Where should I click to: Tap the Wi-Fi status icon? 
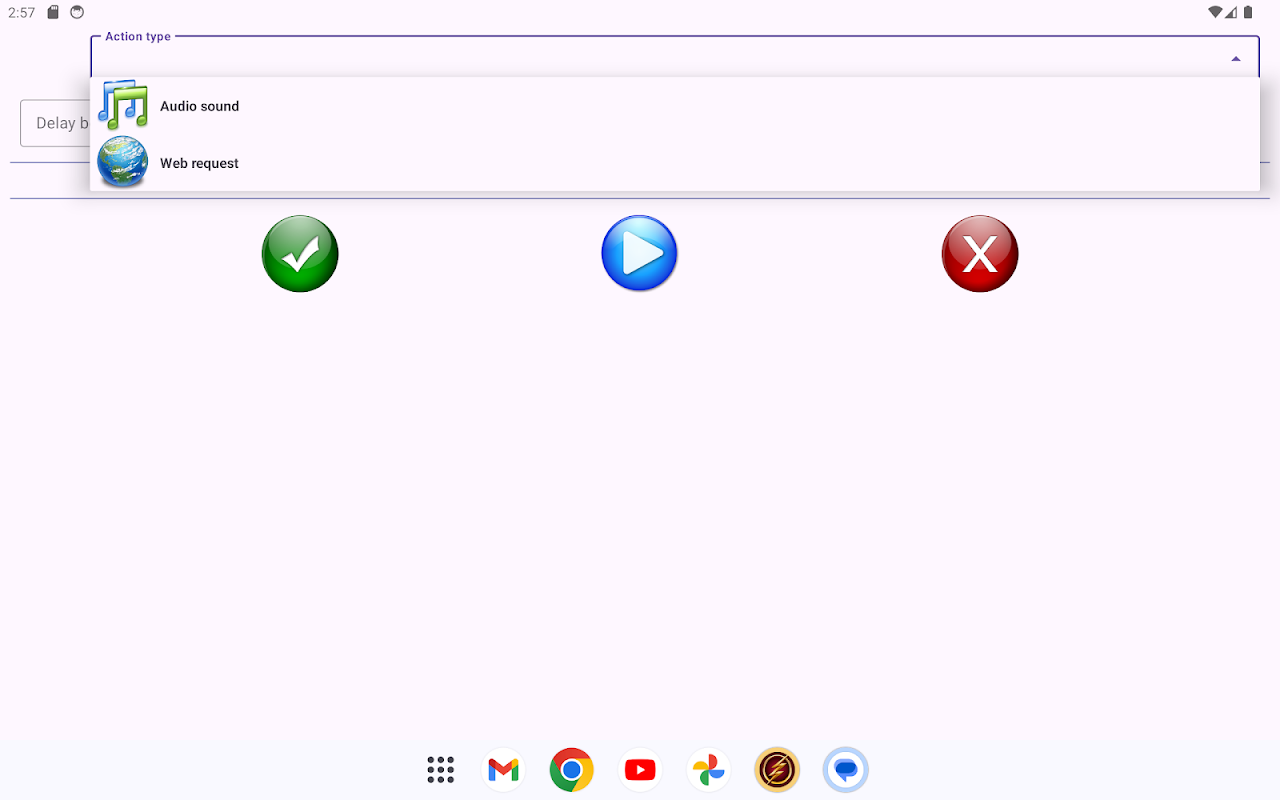click(1215, 13)
